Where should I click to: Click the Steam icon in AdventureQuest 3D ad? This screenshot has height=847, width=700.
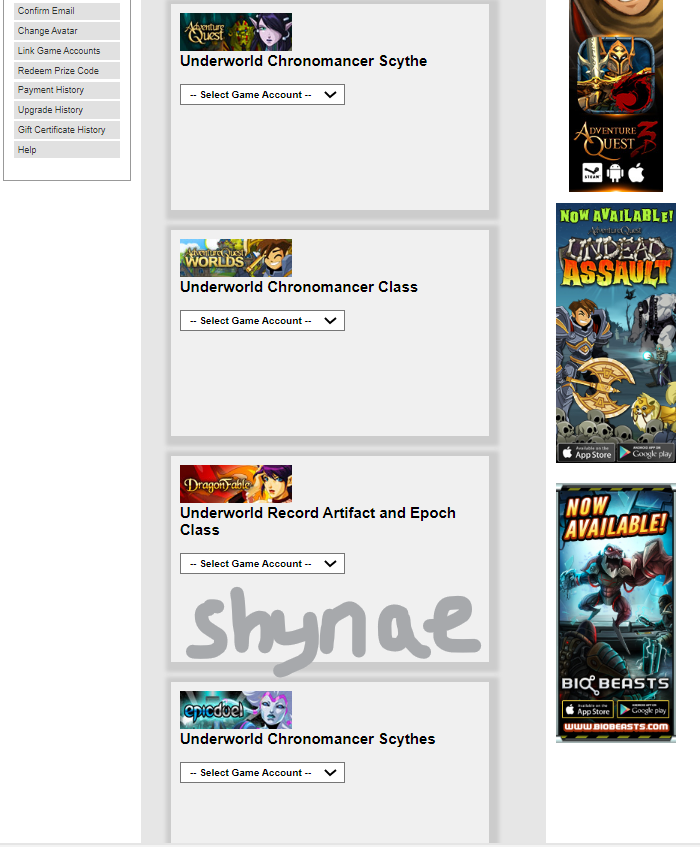[x=592, y=173]
